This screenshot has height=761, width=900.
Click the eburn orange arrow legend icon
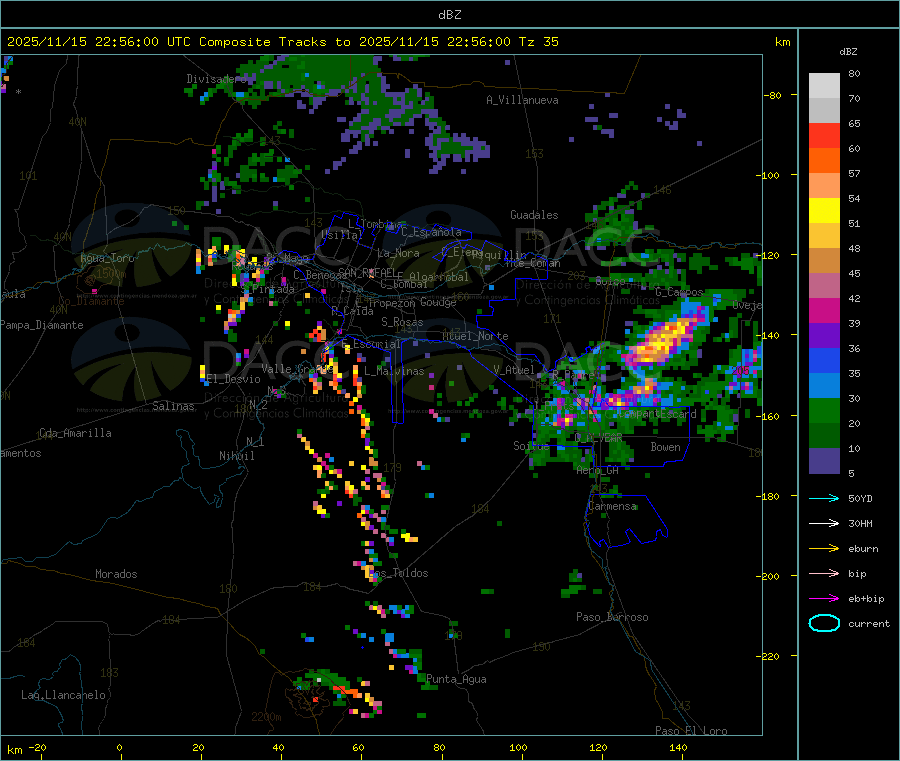click(824, 549)
